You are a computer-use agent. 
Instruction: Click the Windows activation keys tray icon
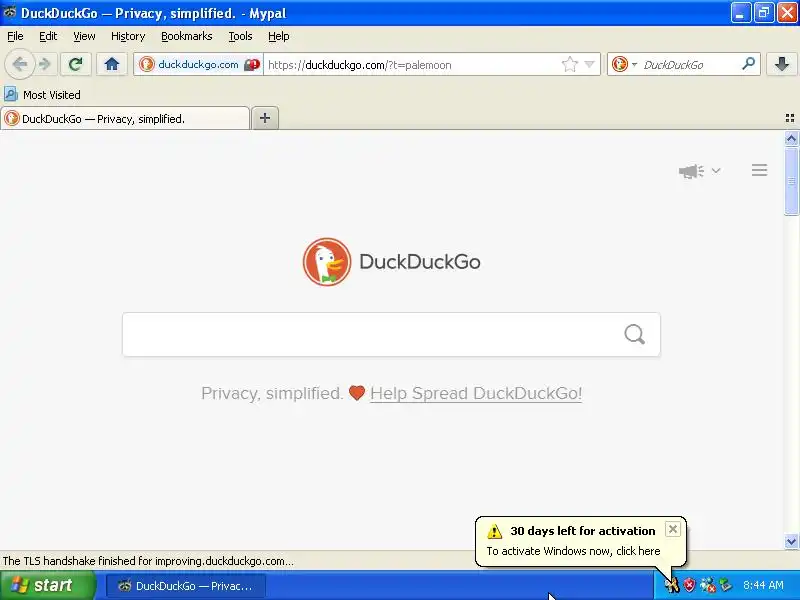point(672,585)
